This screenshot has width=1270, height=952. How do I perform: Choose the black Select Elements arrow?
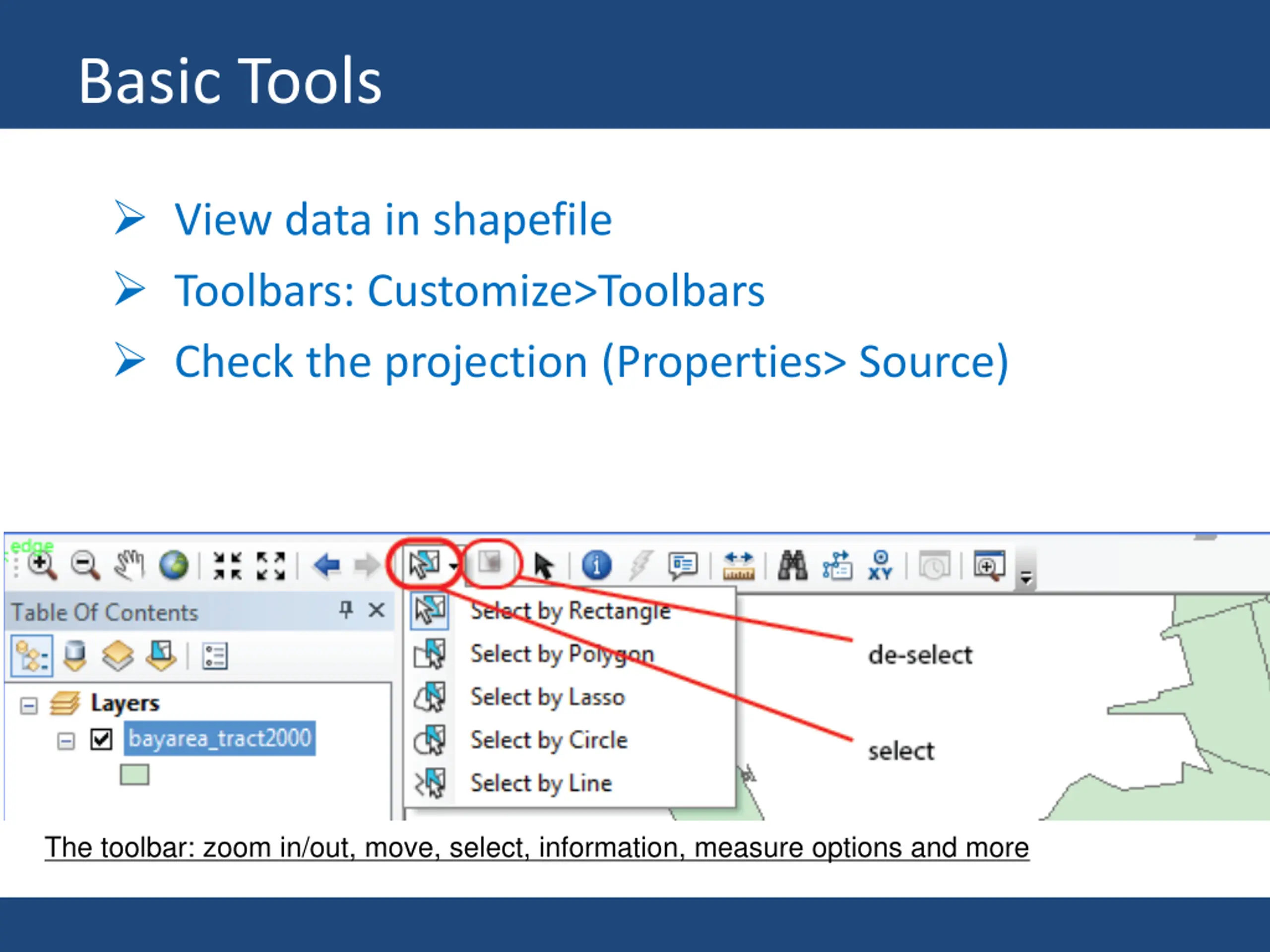coord(543,566)
